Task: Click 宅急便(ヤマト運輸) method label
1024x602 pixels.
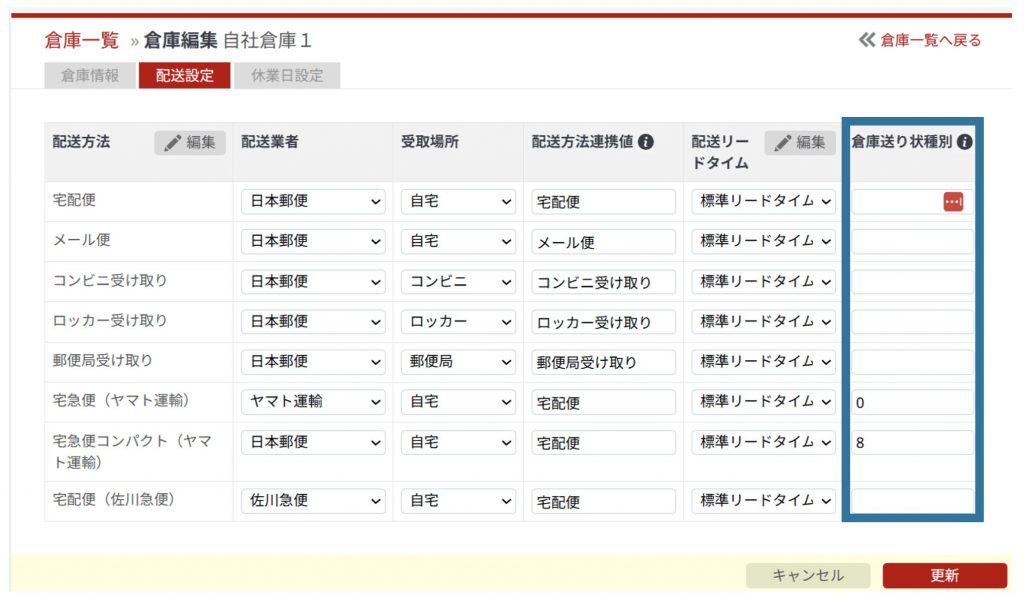Action: click(x=121, y=400)
